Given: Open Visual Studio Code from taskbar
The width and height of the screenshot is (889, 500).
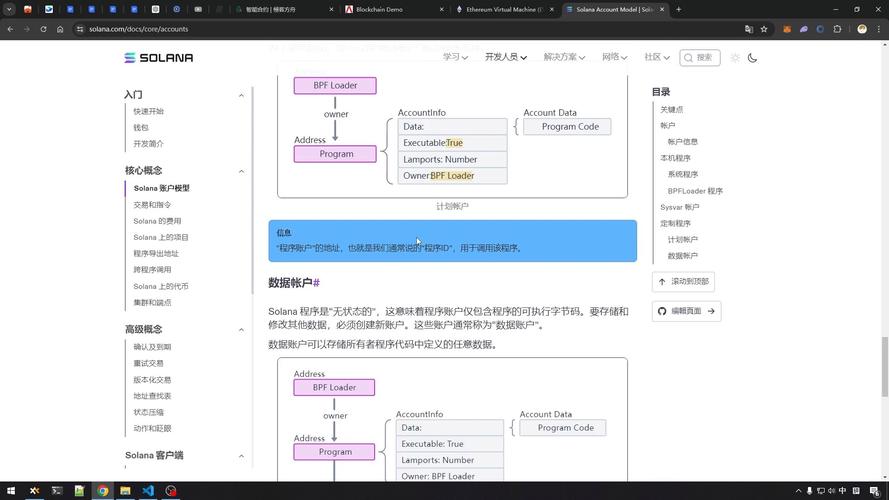Looking at the screenshot, I should click(x=148, y=491).
